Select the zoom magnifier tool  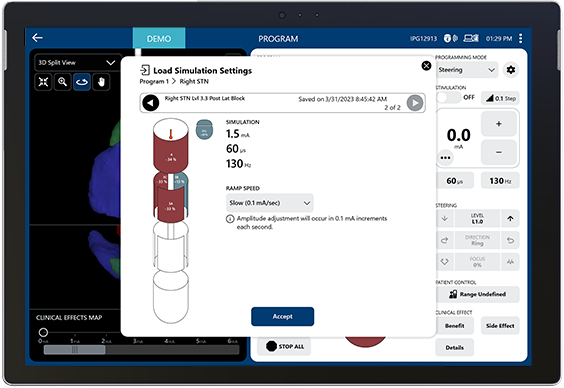[x=63, y=82]
